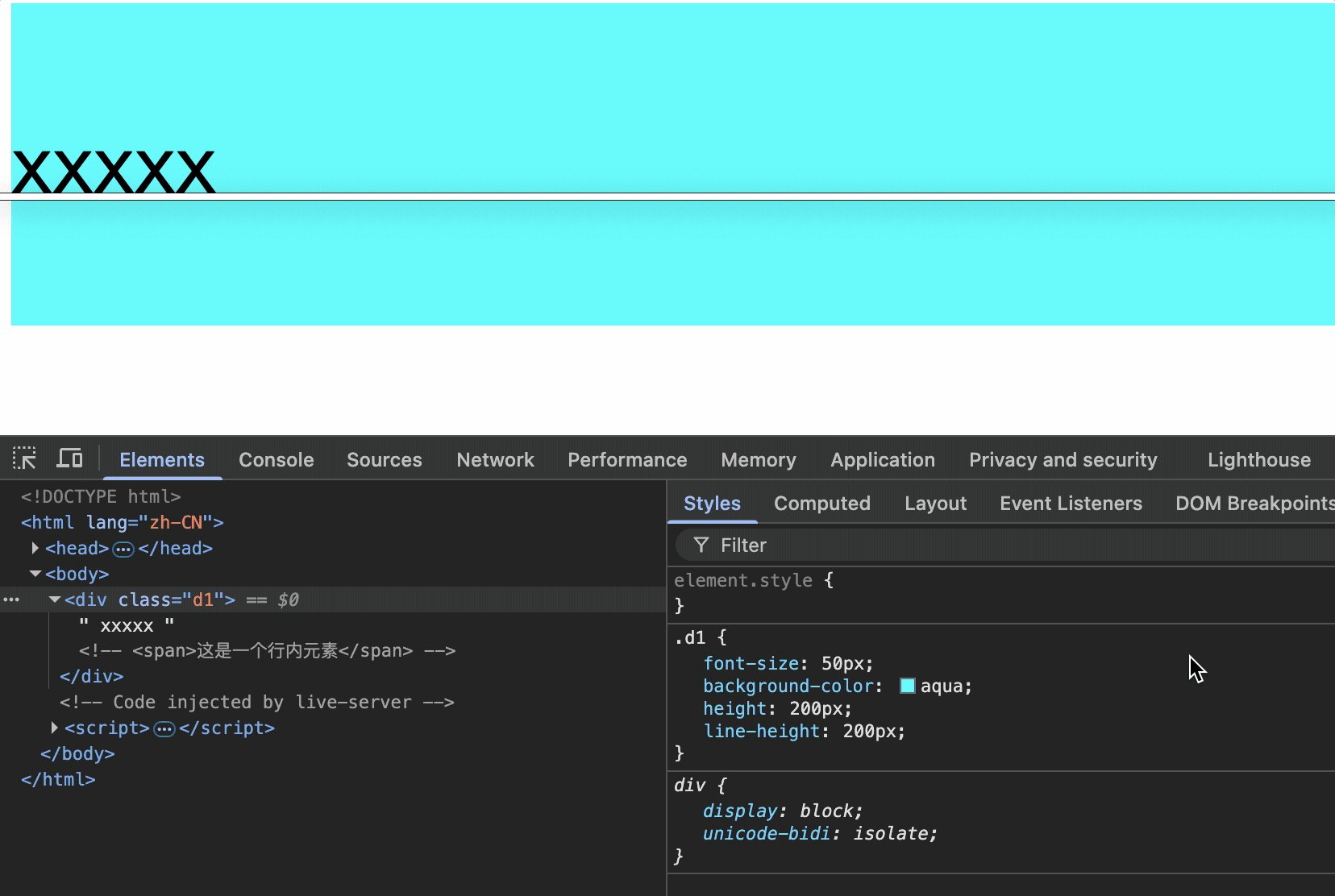Expand the script element triangle
Screen dimensions: 1335x896
55,728
